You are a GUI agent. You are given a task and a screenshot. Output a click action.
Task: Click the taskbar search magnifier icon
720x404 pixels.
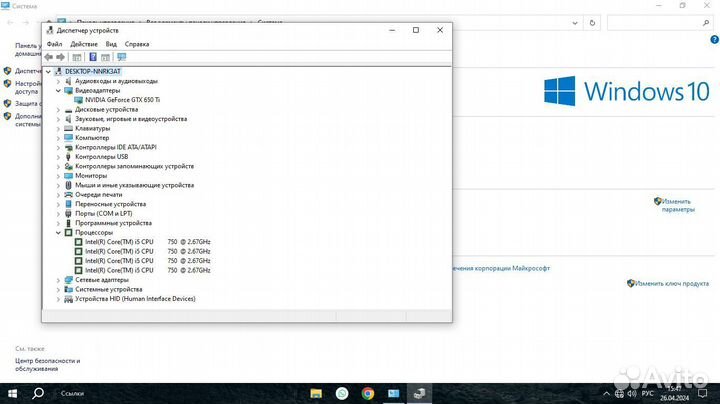[x=38, y=392]
